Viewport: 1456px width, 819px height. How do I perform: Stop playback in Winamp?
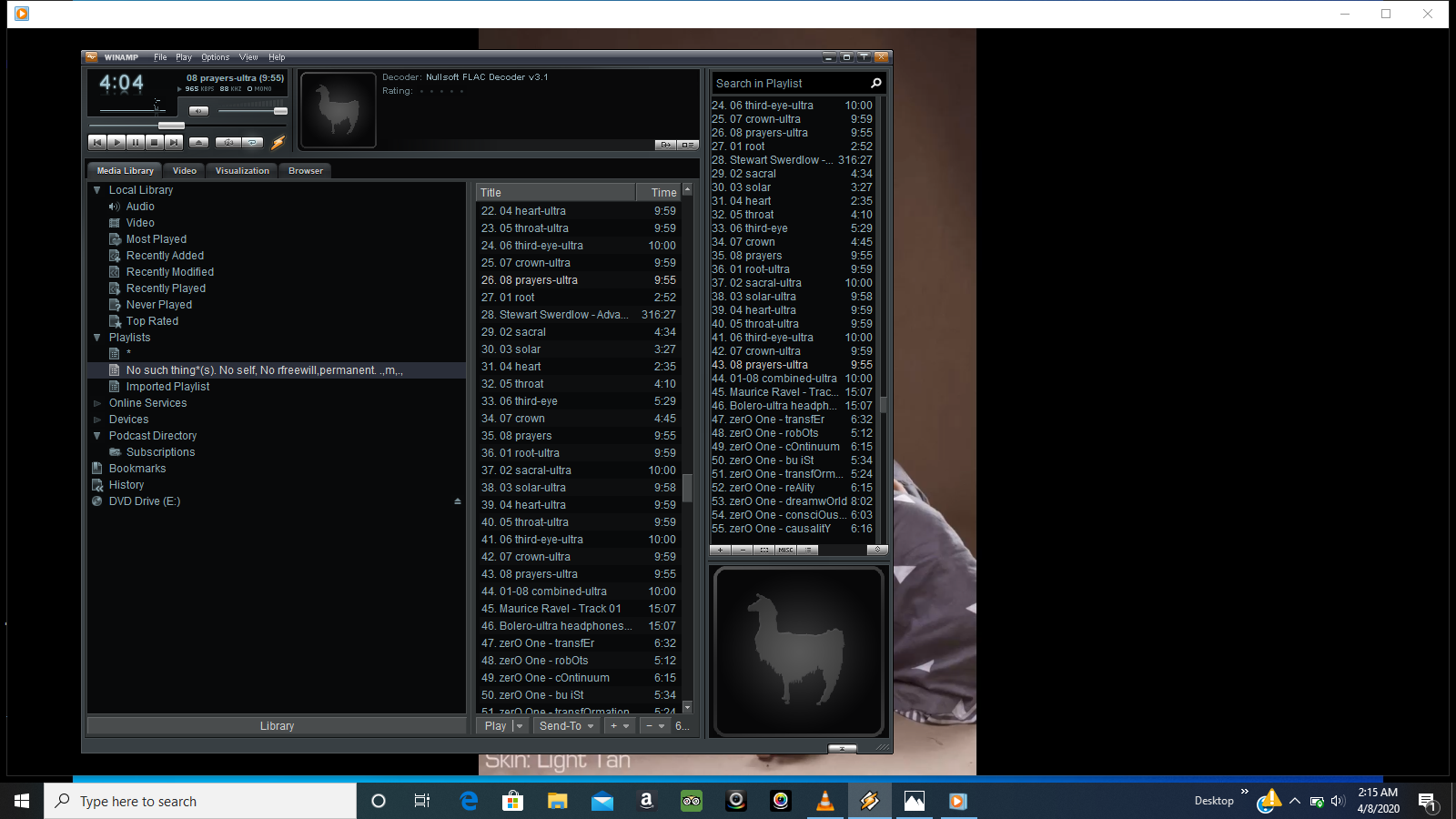pos(155,142)
